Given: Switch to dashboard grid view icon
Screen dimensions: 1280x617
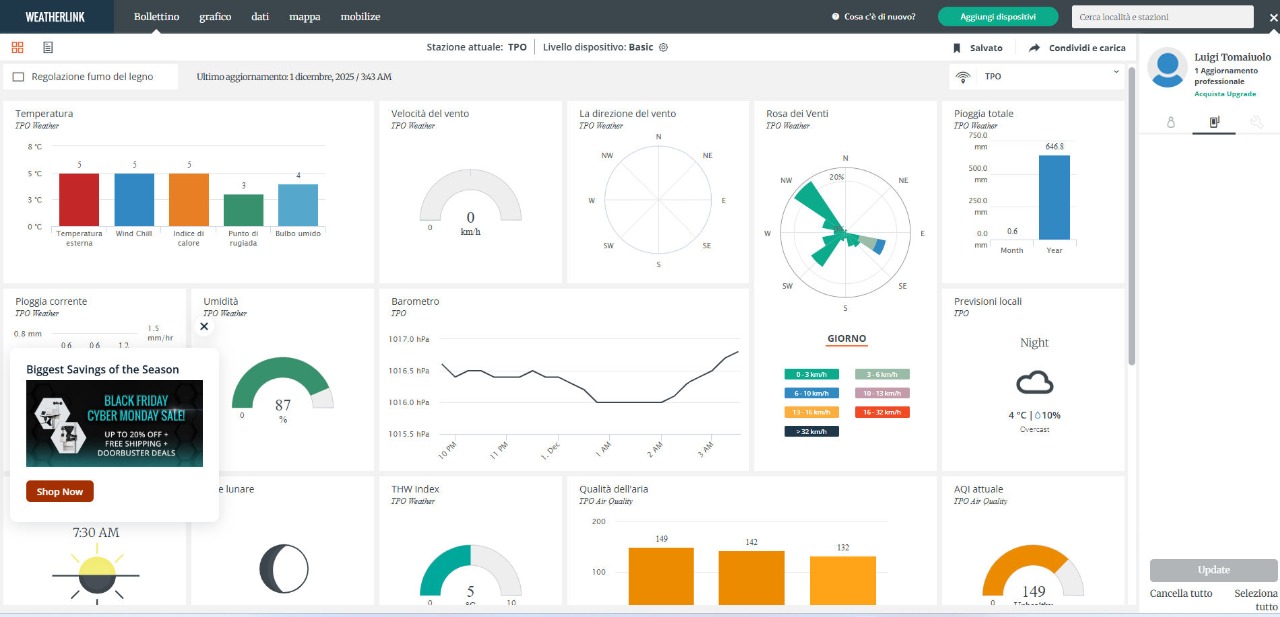Looking at the screenshot, I should pyautogui.click(x=18, y=47).
